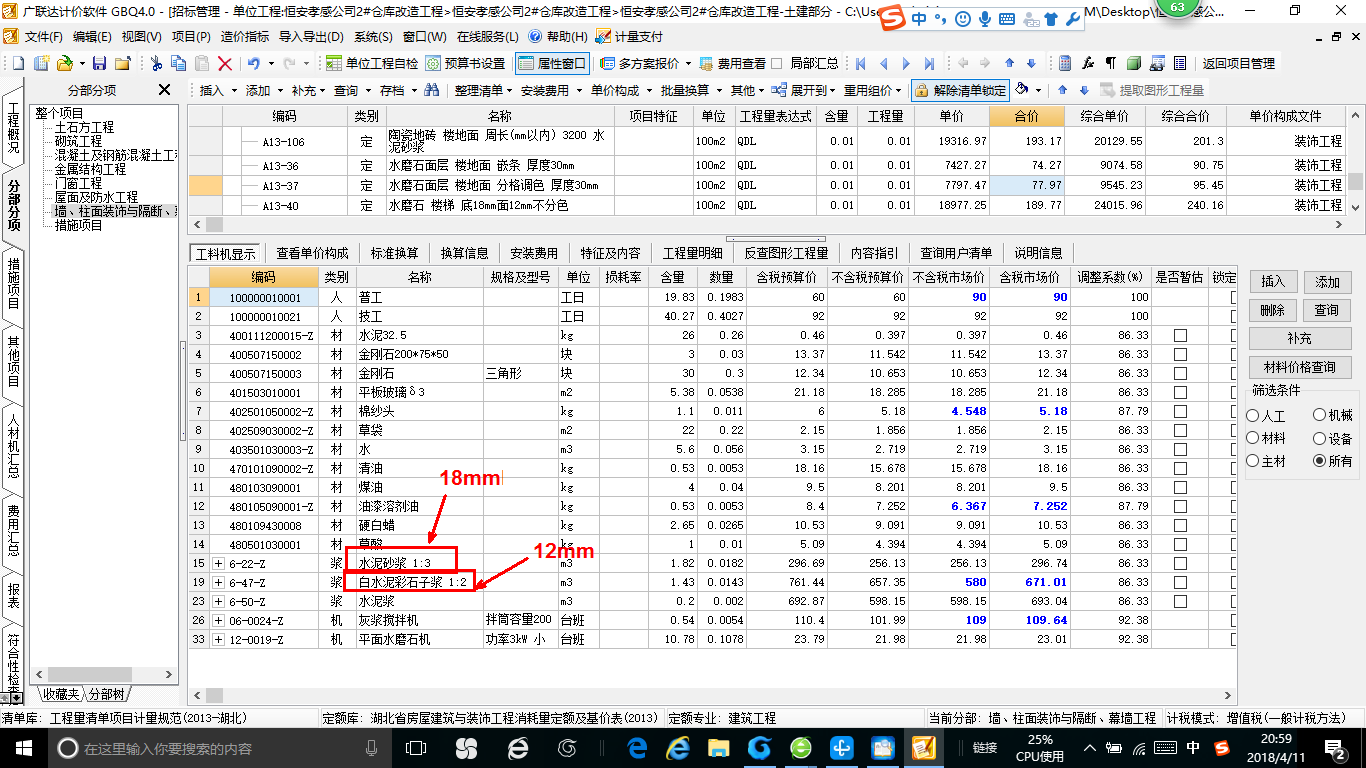Click the red X delete icon

(225, 63)
